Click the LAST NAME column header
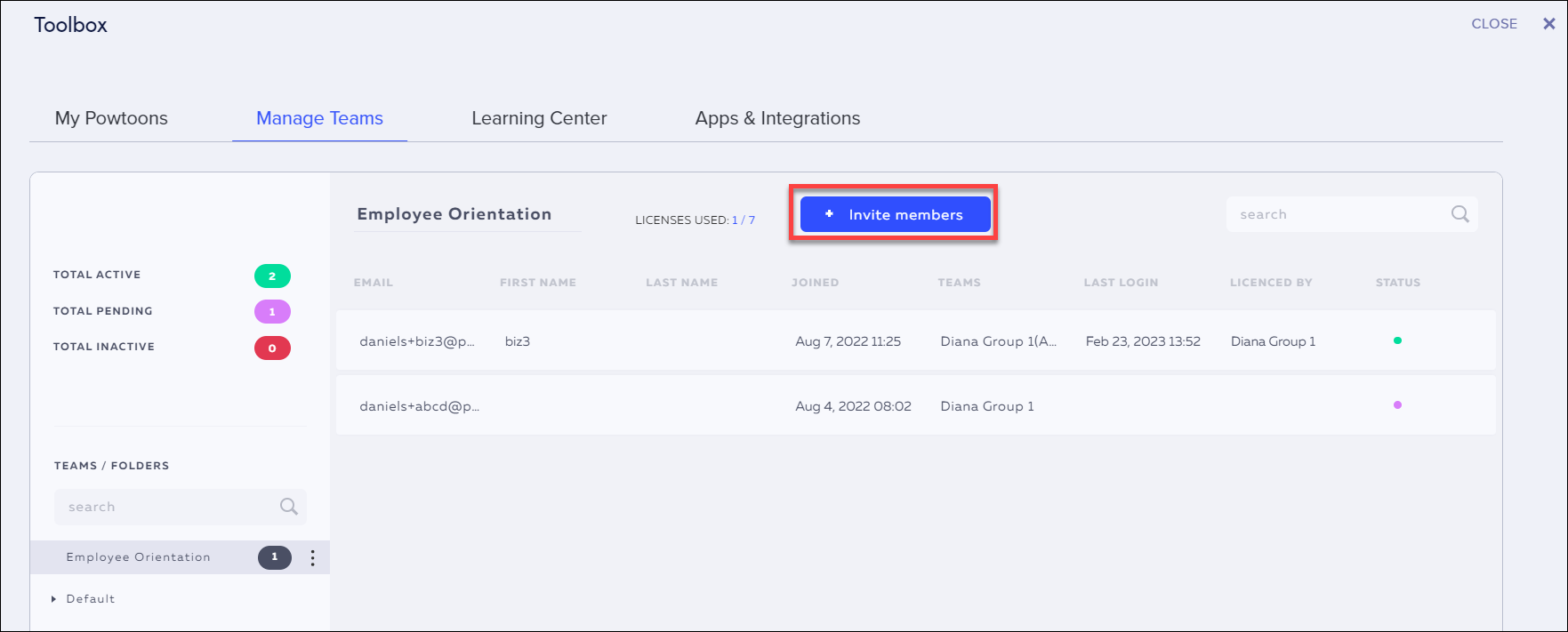The image size is (1568, 632). pyautogui.click(x=682, y=283)
